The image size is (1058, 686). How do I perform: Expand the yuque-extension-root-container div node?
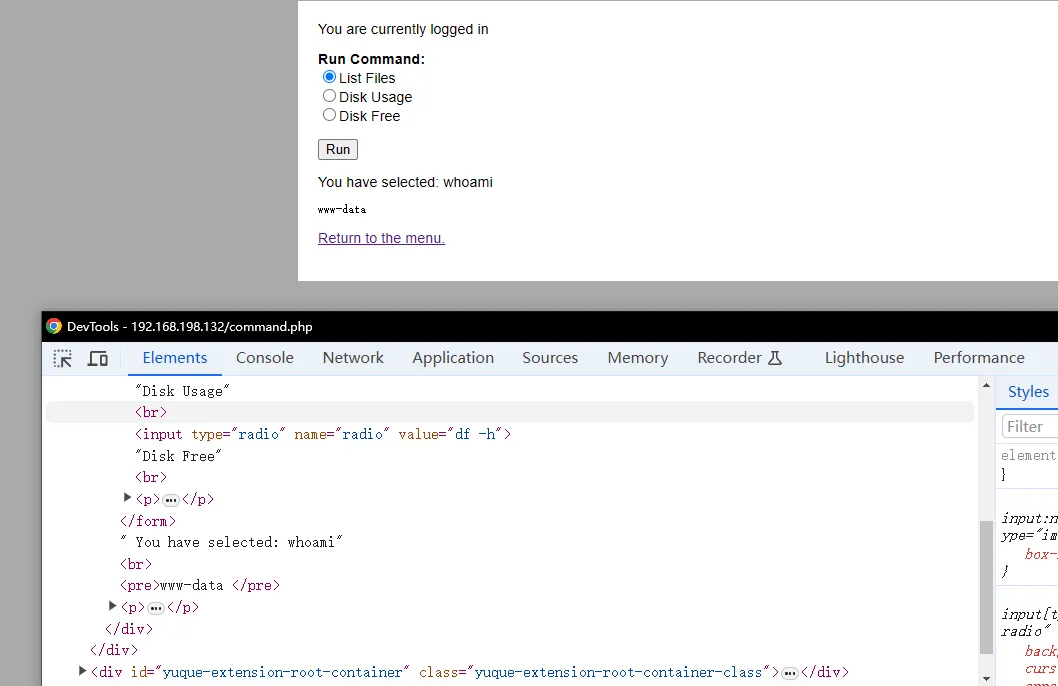[x=82, y=672]
